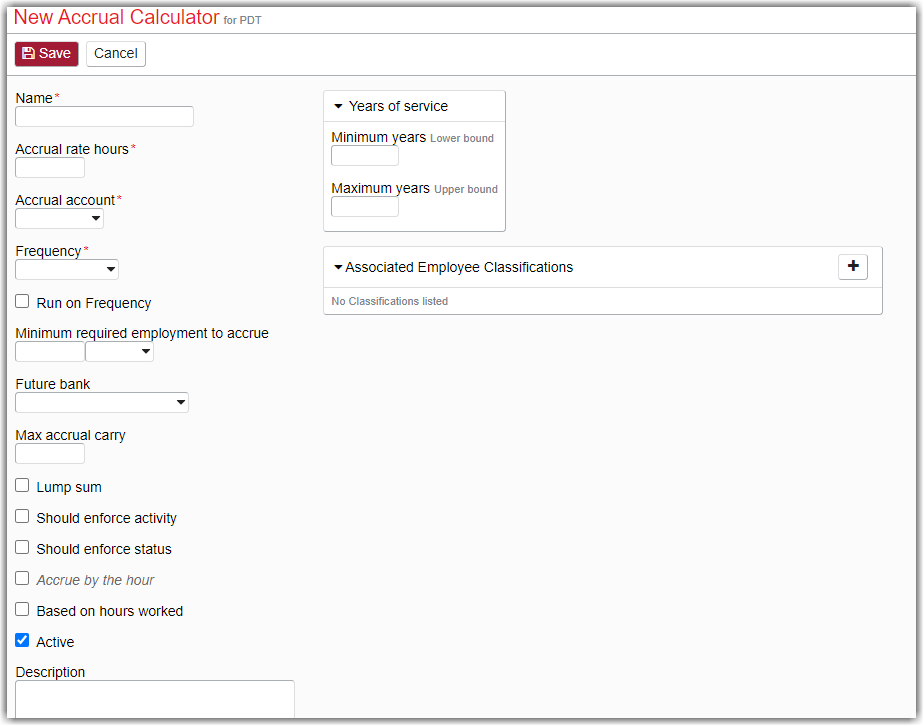This screenshot has width=924, height=726.
Task: Check Based on hours worked
Action: click(x=22, y=609)
